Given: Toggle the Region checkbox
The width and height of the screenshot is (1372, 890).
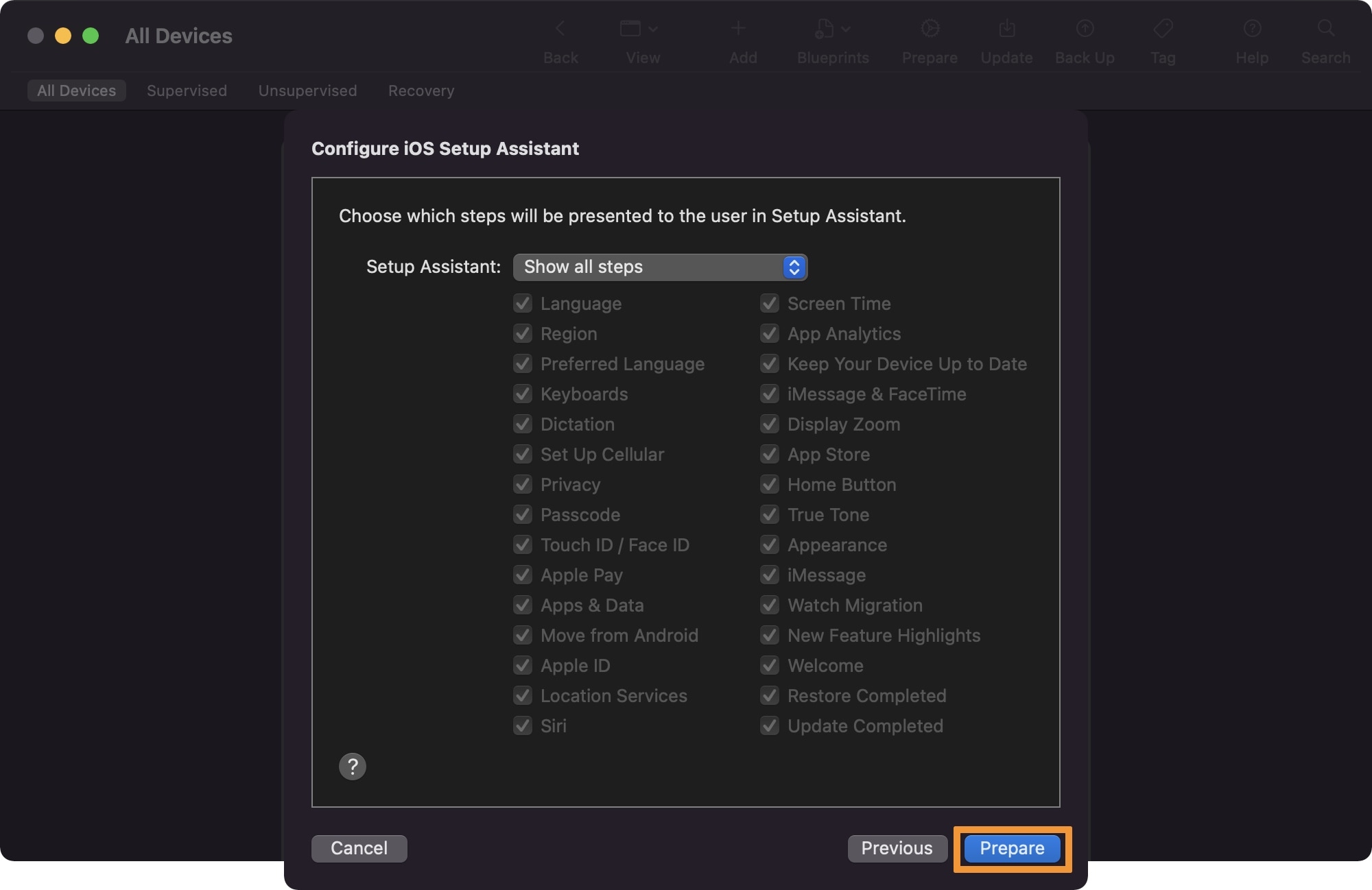Looking at the screenshot, I should pyautogui.click(x=523, y=333).
